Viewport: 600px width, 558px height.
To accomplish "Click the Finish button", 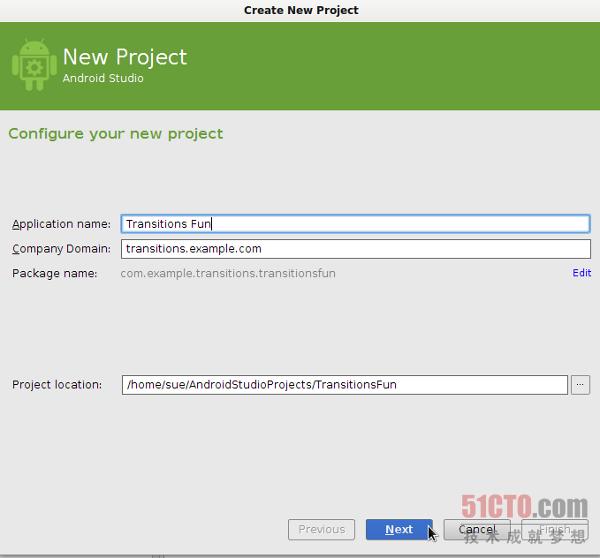I will (x=555, y=529).
